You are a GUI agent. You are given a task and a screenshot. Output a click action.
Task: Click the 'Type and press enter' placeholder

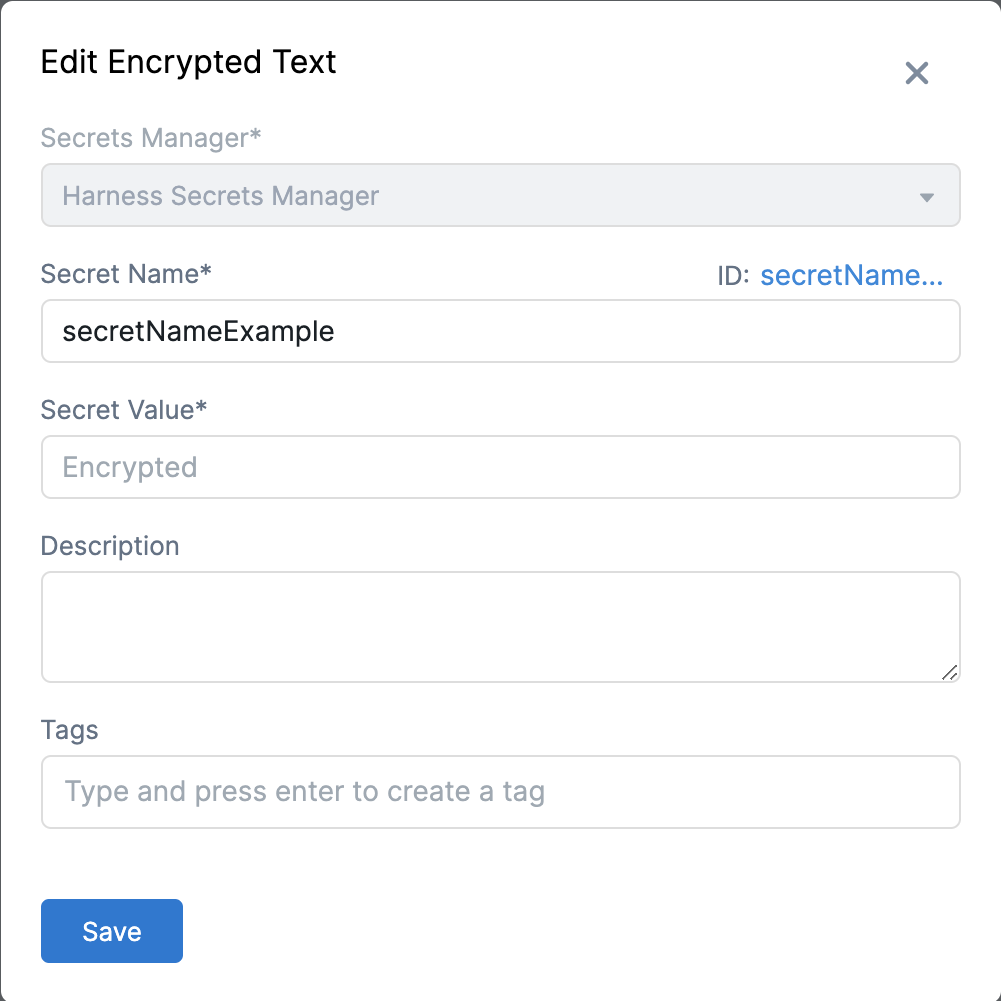click(304, 792)
